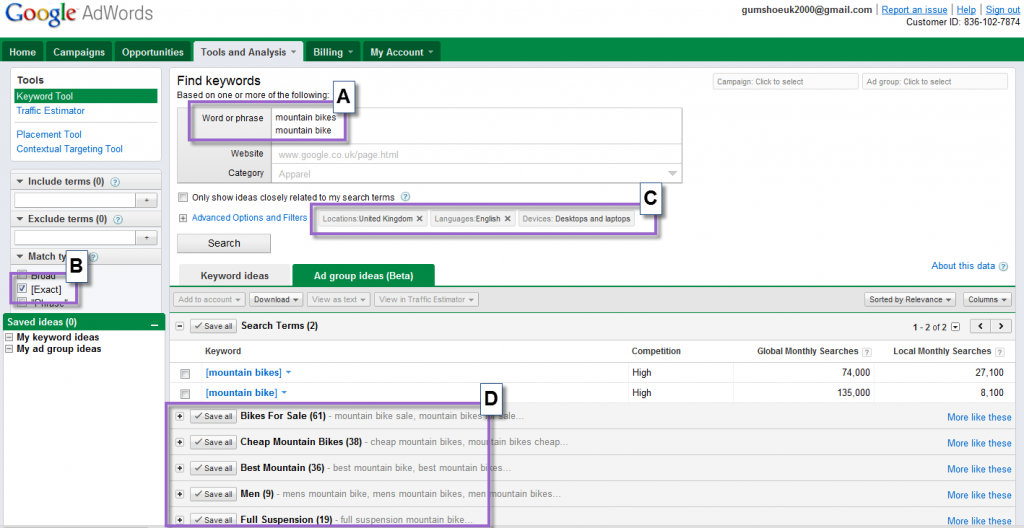The width and height of the screenshot is (1024, 528).
Task: Go to next page of results arrow
Action: tap(1000, 326)
